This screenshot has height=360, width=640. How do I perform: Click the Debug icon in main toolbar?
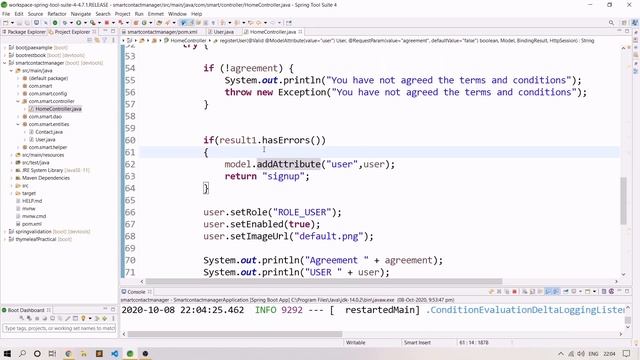(x=65, y=23)
